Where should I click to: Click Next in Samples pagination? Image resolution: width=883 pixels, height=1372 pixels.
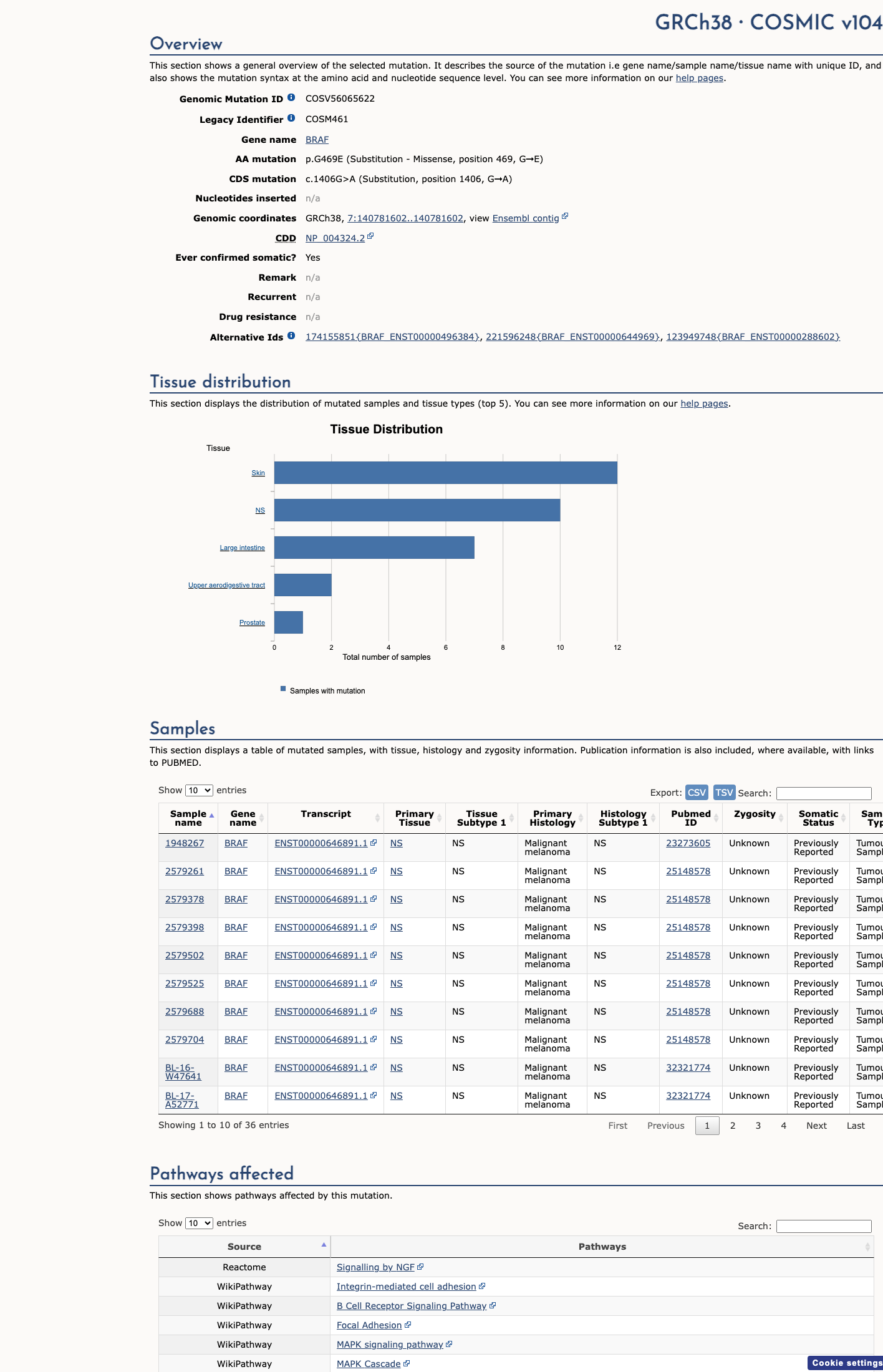pyautogui.click(x=816, y=1126)
